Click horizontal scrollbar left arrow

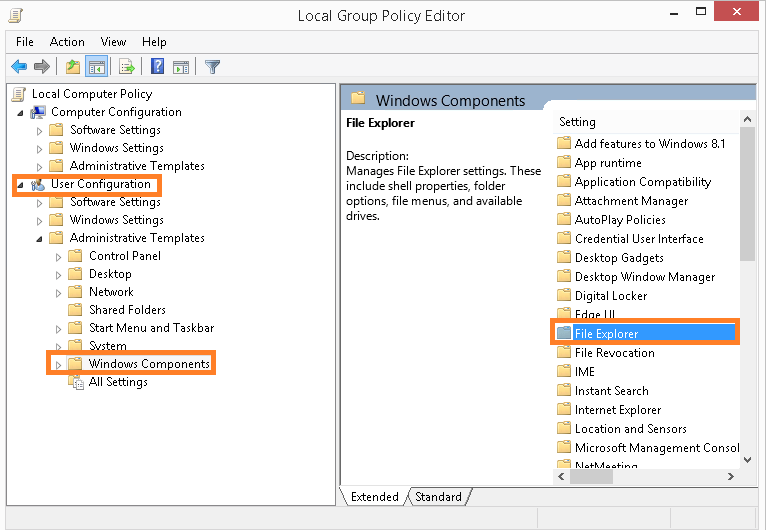pyautogui.click(x=561, y=476)
